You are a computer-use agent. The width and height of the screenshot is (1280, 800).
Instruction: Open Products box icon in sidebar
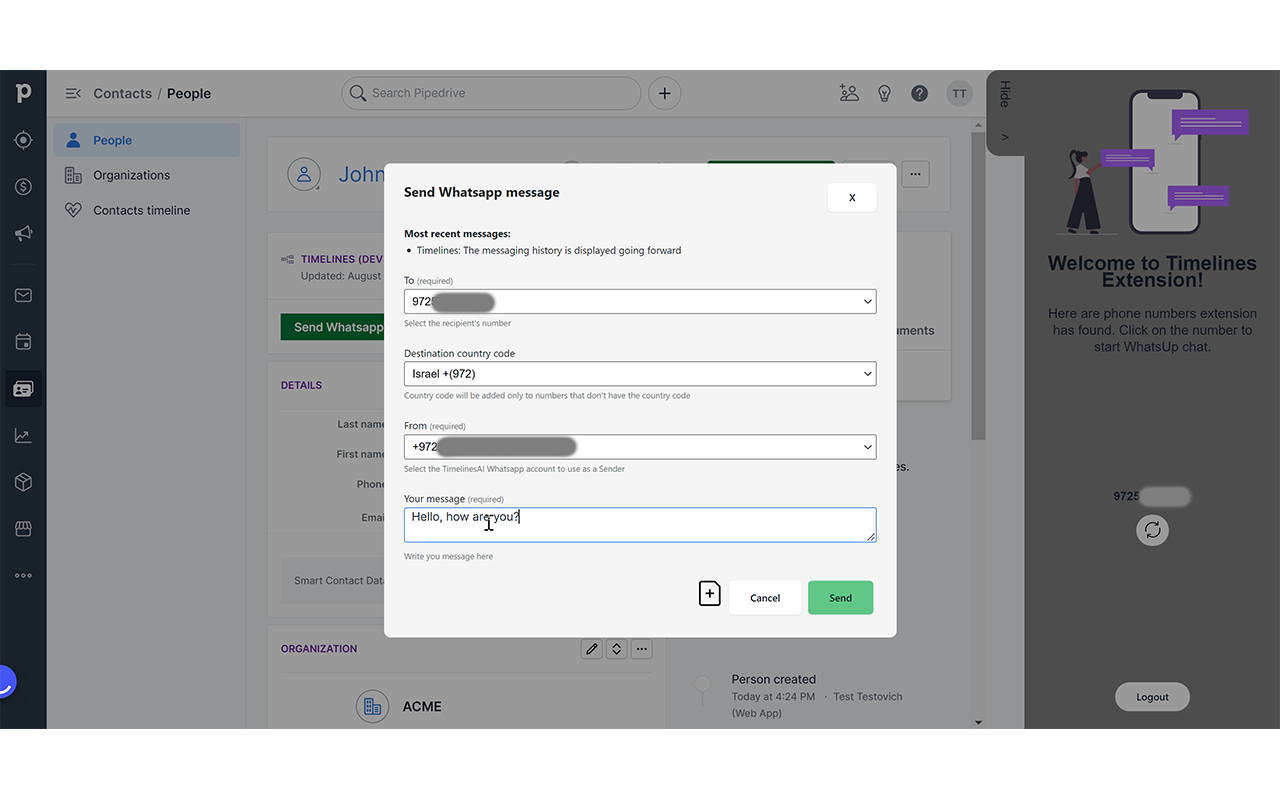pyautogui.click(x=23, y=482)
